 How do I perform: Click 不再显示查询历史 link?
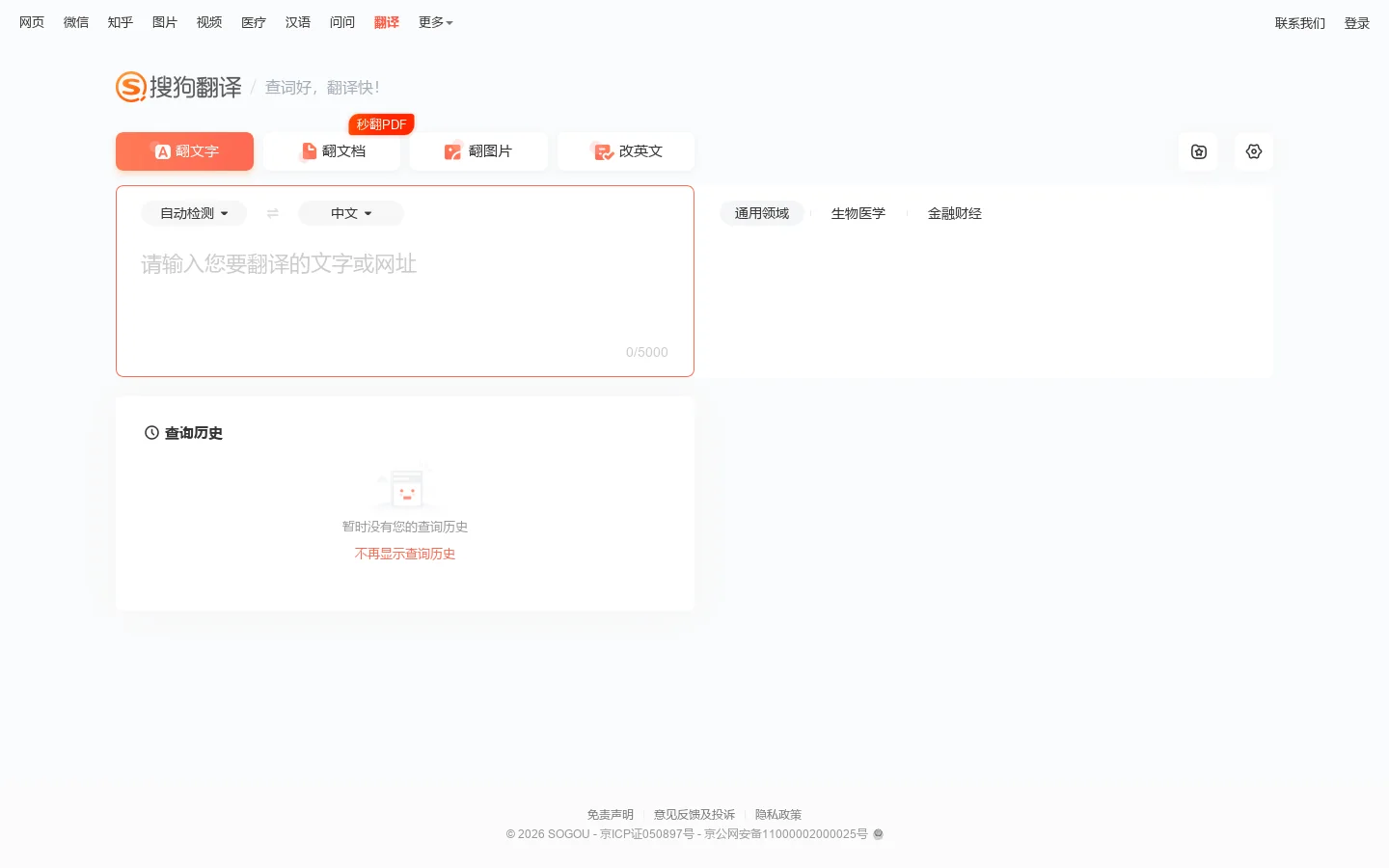pyautogui.click(x=405, y=554)
